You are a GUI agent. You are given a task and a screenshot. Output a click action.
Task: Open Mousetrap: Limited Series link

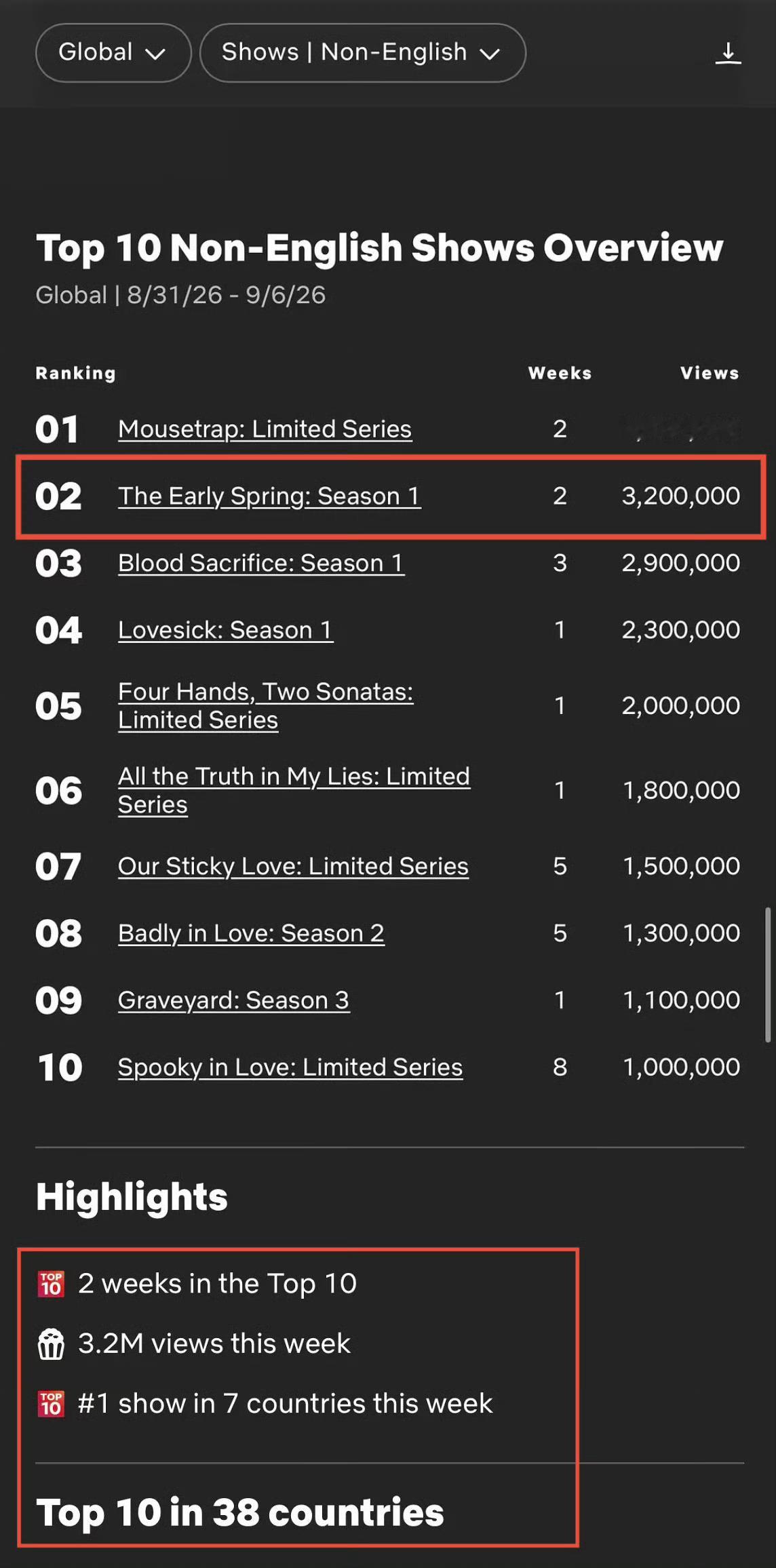click(265, 429)
